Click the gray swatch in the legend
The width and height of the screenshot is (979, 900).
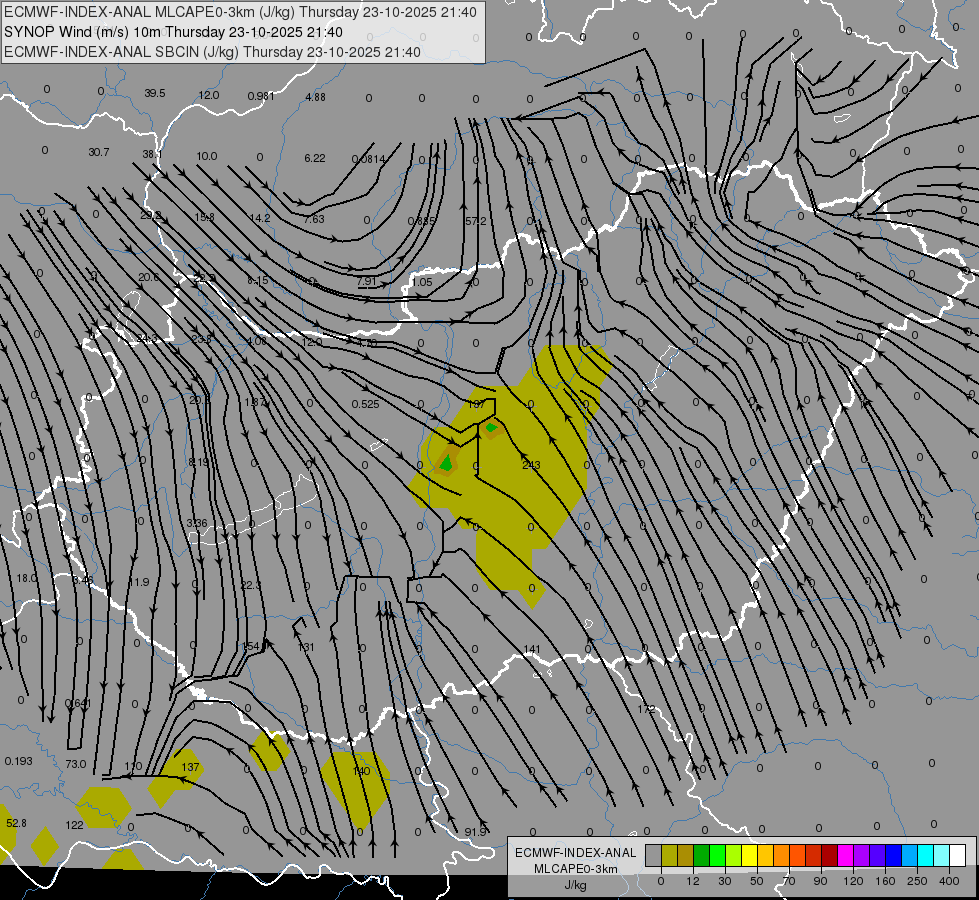click(x=653, y=855)
